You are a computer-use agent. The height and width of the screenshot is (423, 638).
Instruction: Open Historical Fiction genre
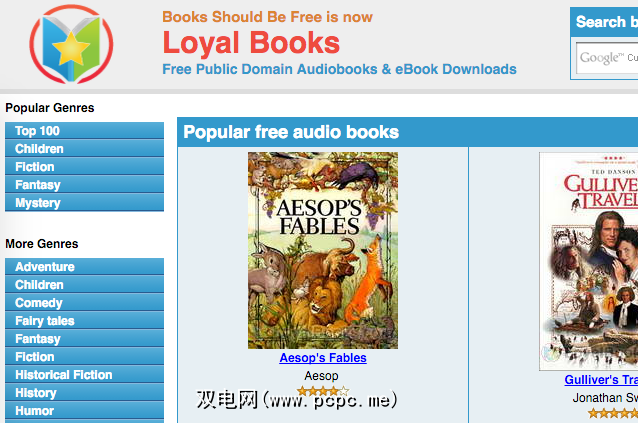(84, 375)
